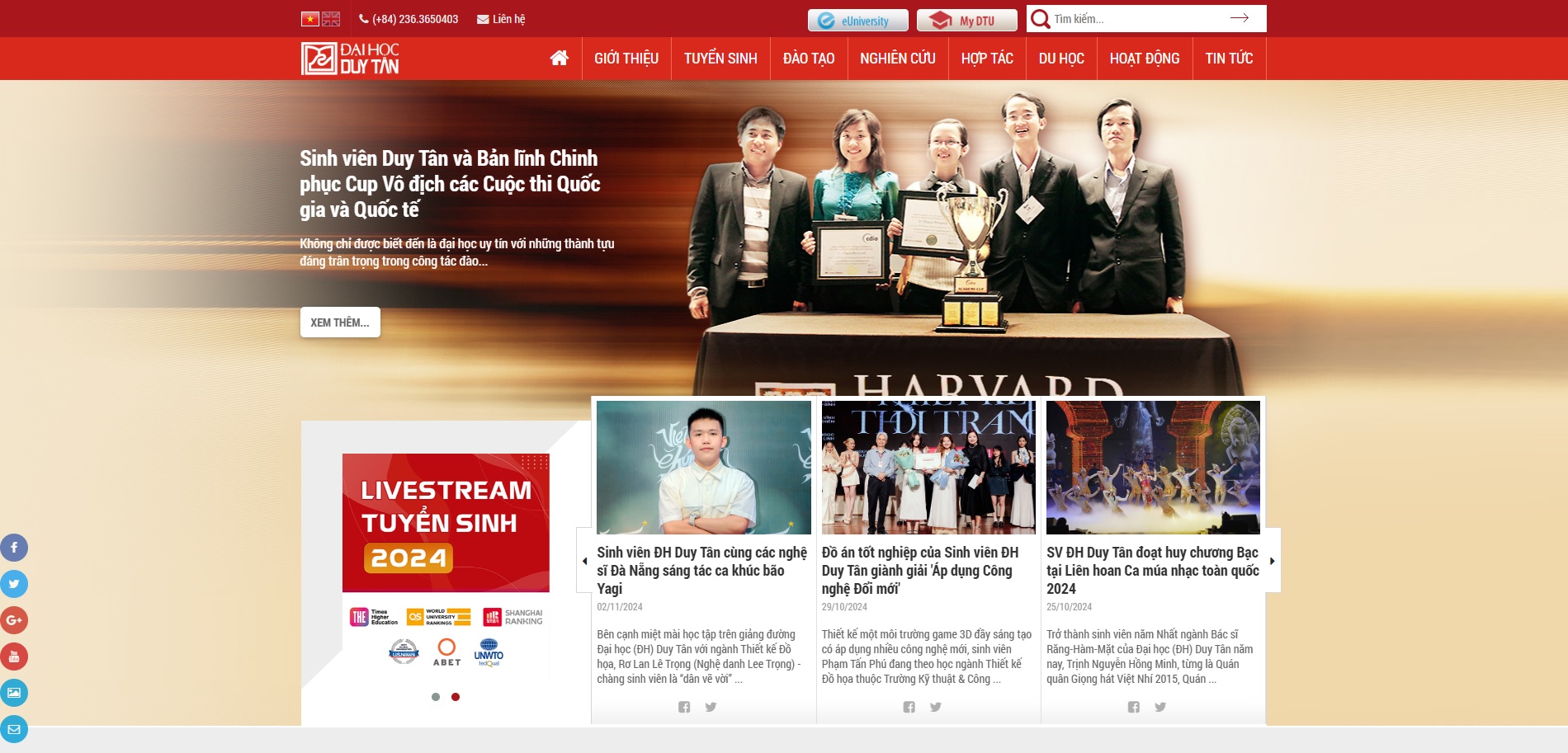Share the Yagi song article on Twitter
The width and height of the screenshot is (1568, 753).
[711, 707]
